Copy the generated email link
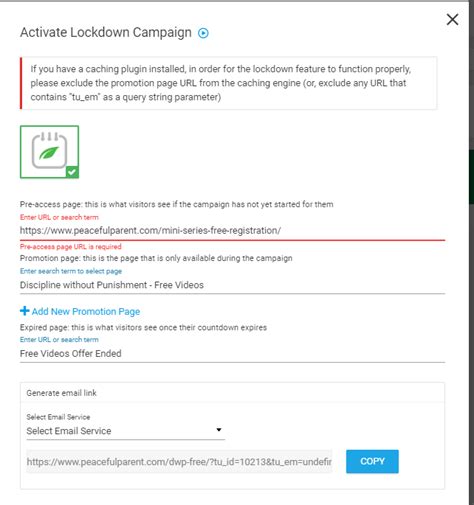474x505 pixels. click(x=372, y=461)
